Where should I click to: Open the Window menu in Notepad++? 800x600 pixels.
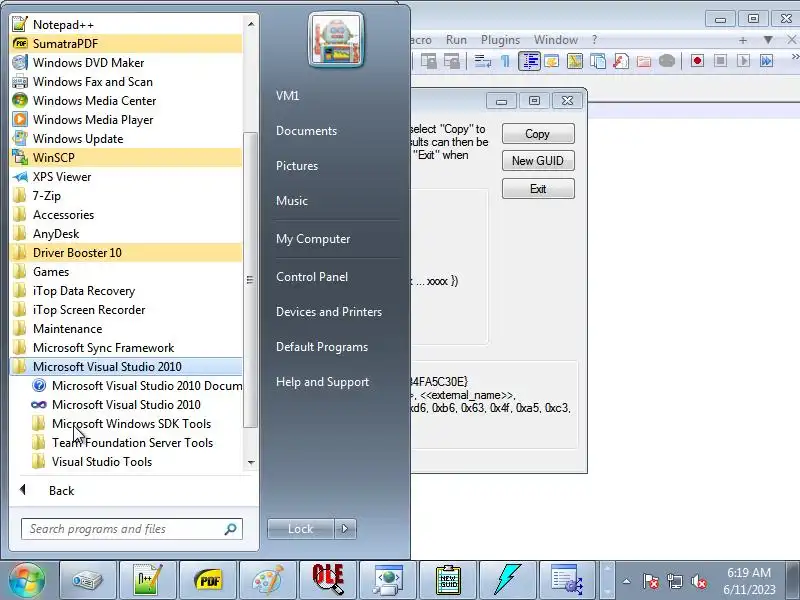tap(556, 40)
